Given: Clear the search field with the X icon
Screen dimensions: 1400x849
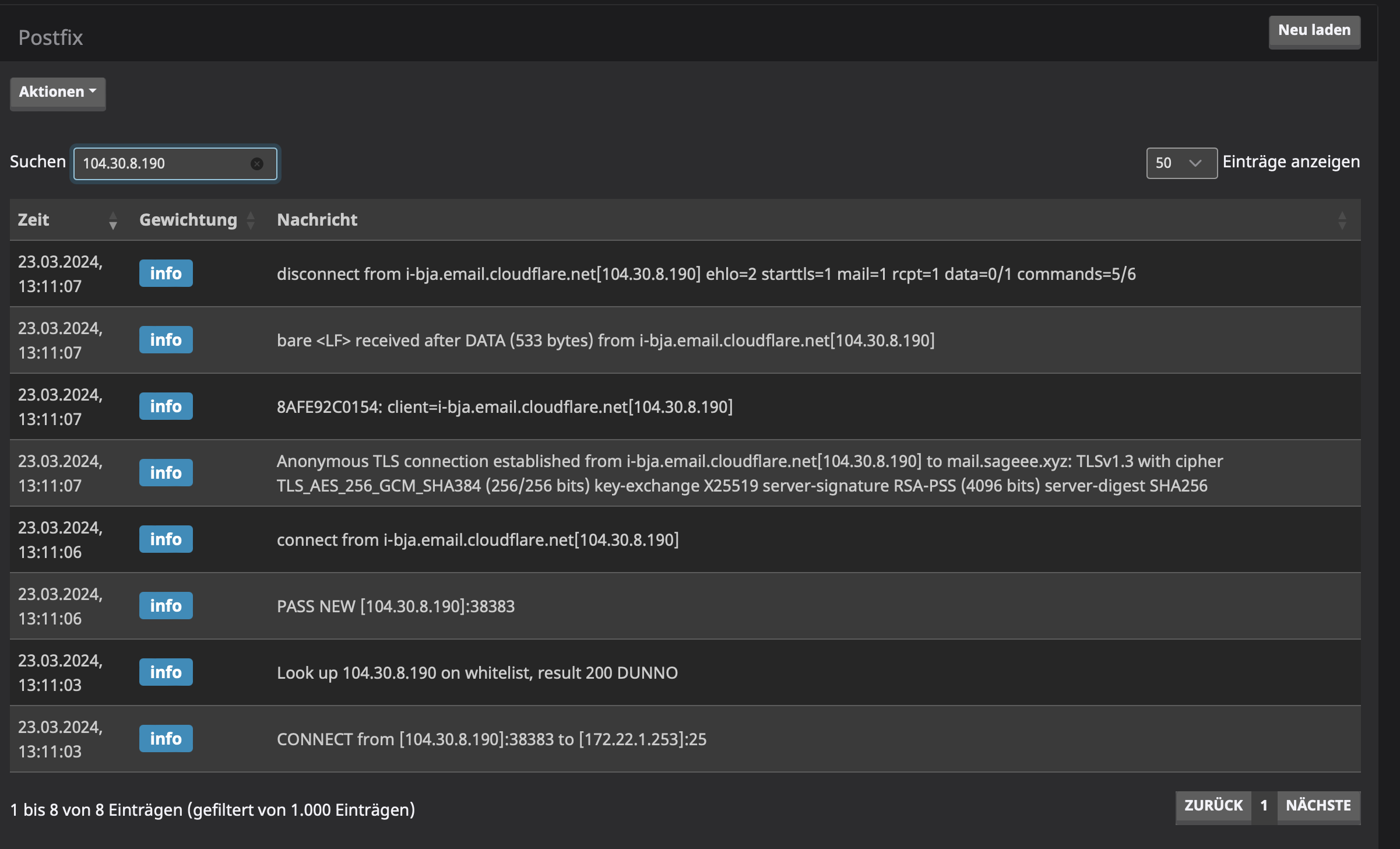Looking at the screenshot, I should coord(256,164).
